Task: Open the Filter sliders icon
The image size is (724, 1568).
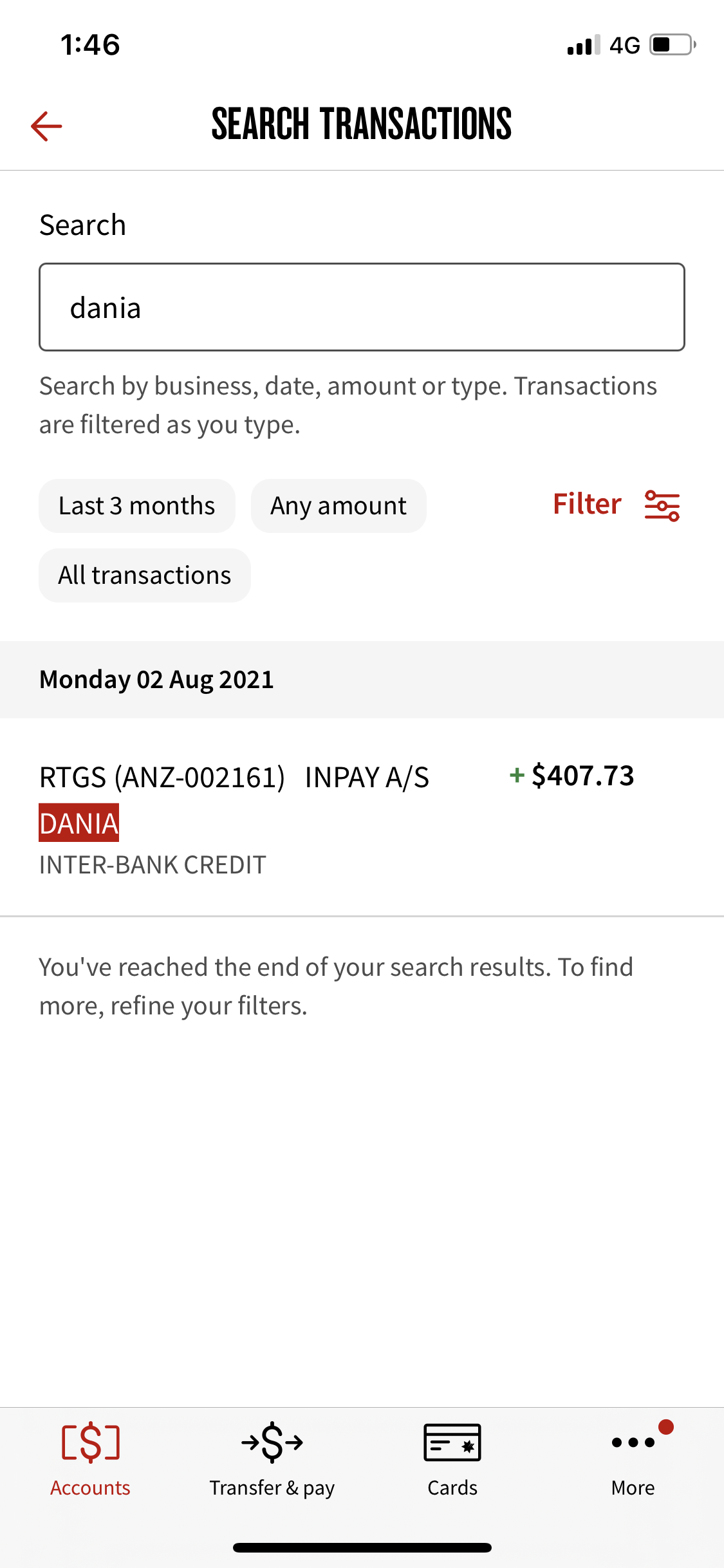Action: click(662, 505)
